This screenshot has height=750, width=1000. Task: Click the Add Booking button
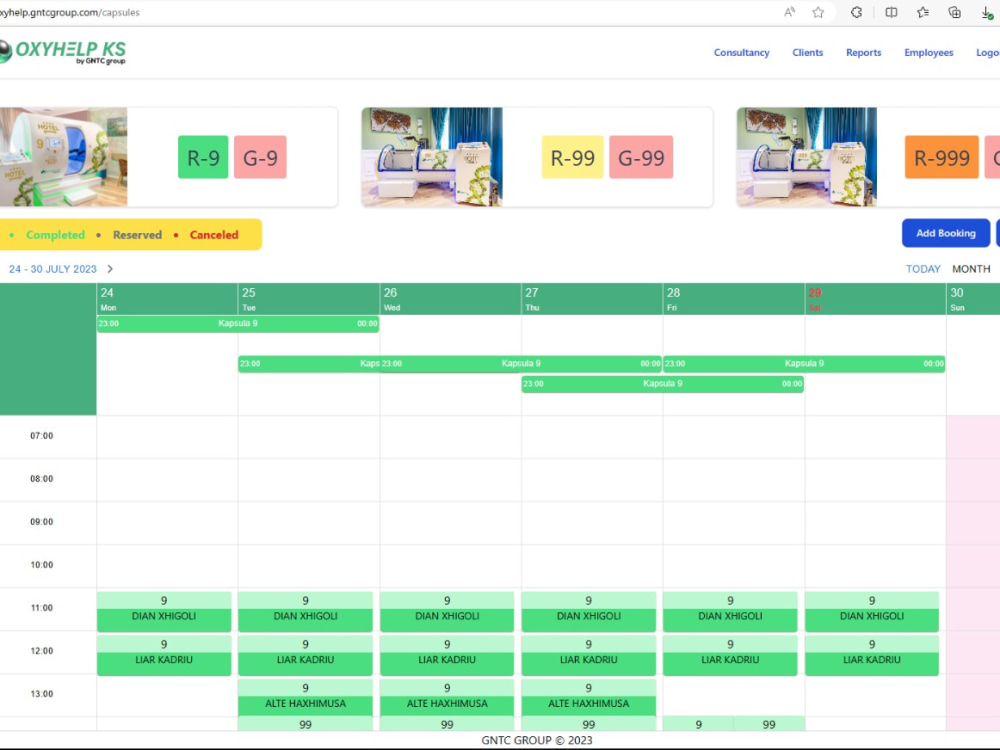[946, 233]
